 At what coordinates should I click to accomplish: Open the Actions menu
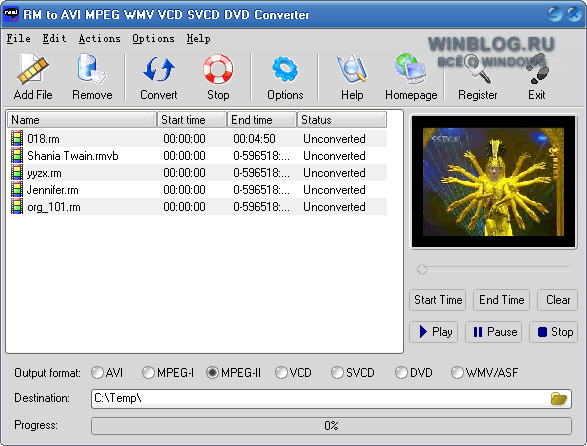click(99, 39)
